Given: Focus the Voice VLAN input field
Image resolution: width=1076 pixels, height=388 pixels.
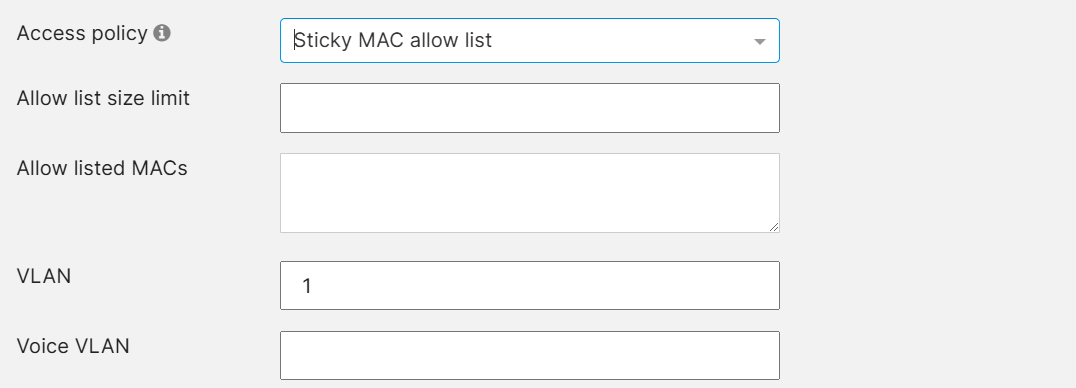Looking at the screenshot, I should click(530, 356).
